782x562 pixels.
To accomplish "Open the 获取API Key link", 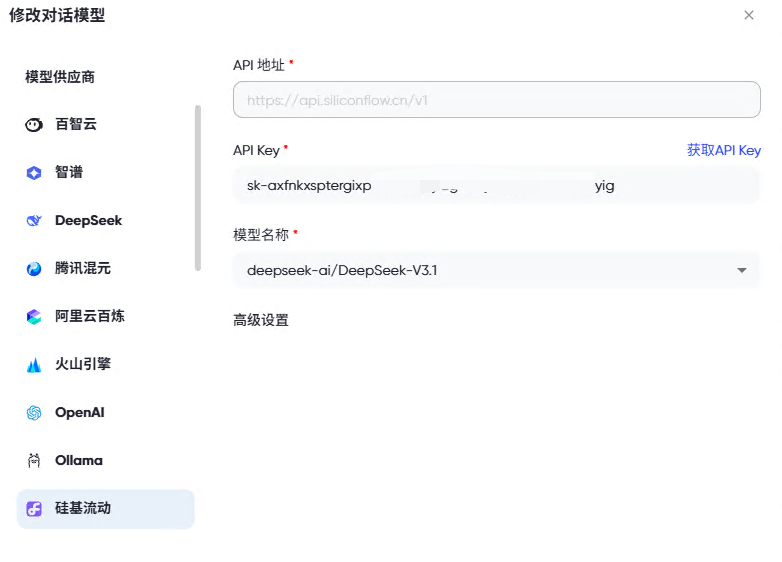I will 724,150.
